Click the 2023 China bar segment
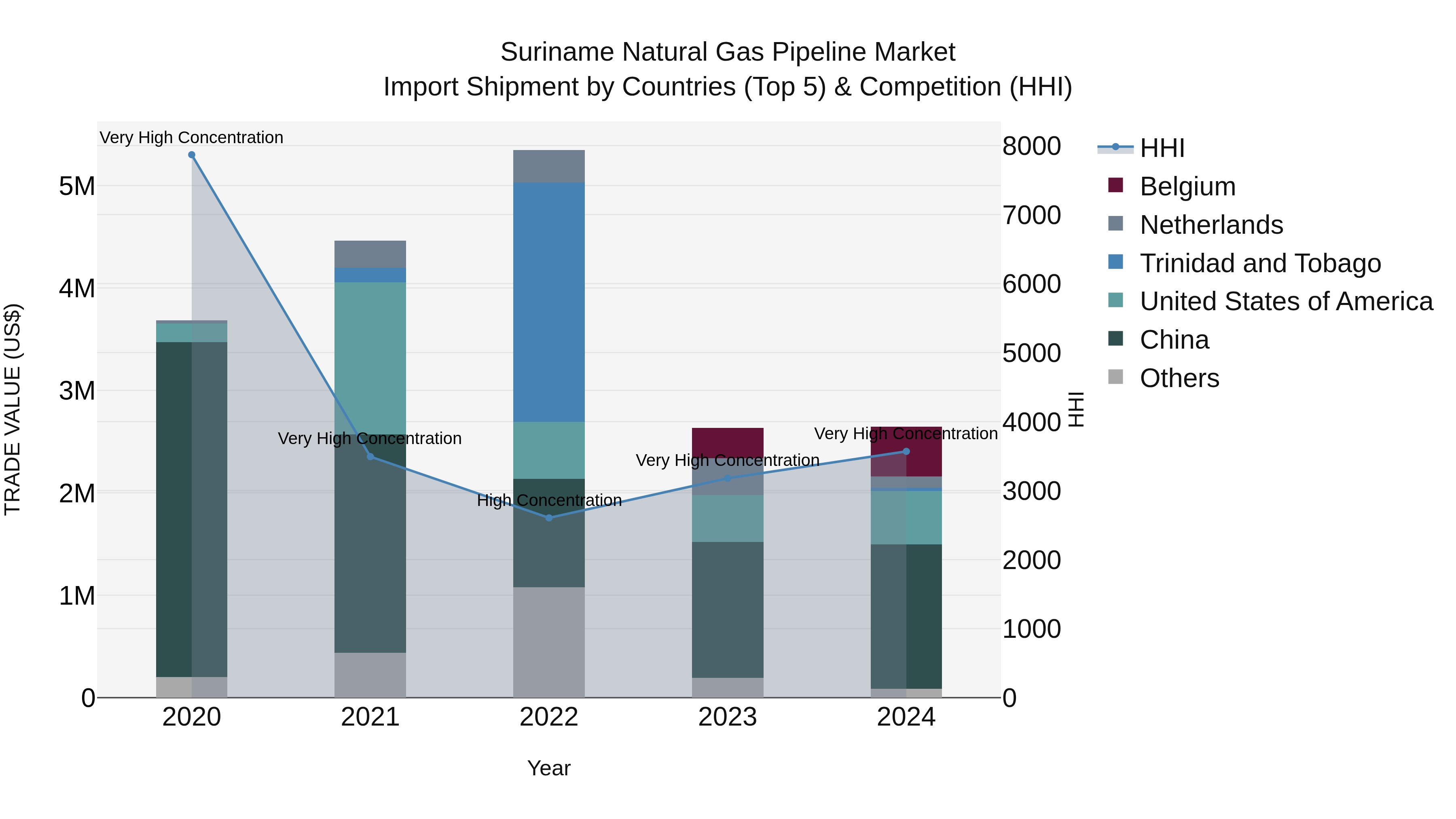Viewport: 1456px width, 819px height. (x=728, y=610)
